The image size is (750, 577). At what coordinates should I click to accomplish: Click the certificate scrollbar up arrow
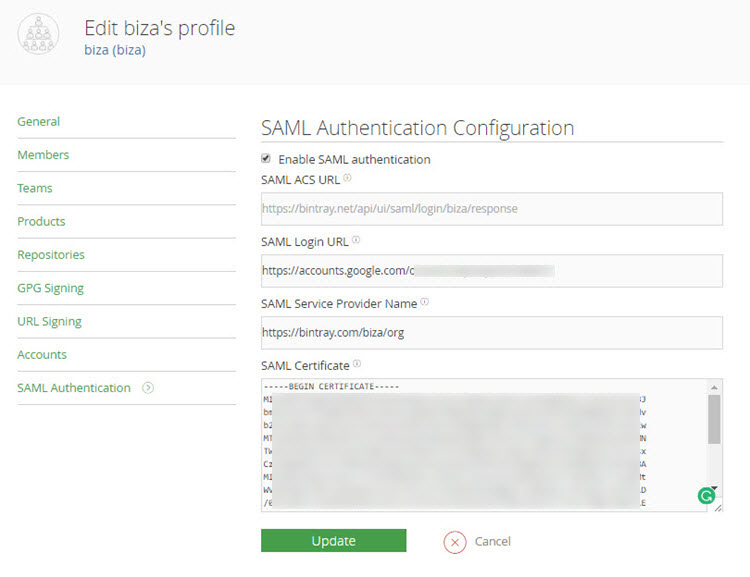coord(714,387)
